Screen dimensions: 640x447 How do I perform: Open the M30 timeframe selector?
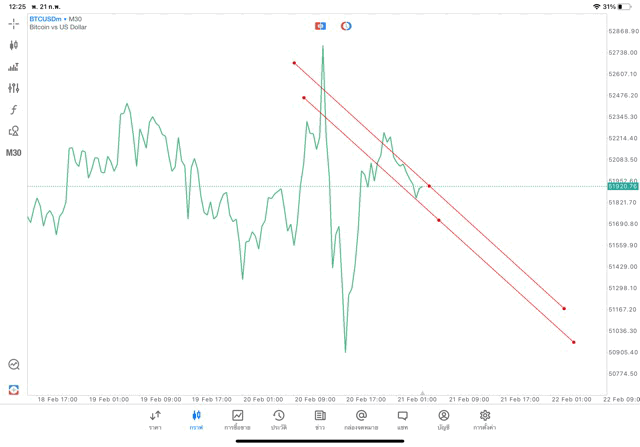[x=14, y=153]
